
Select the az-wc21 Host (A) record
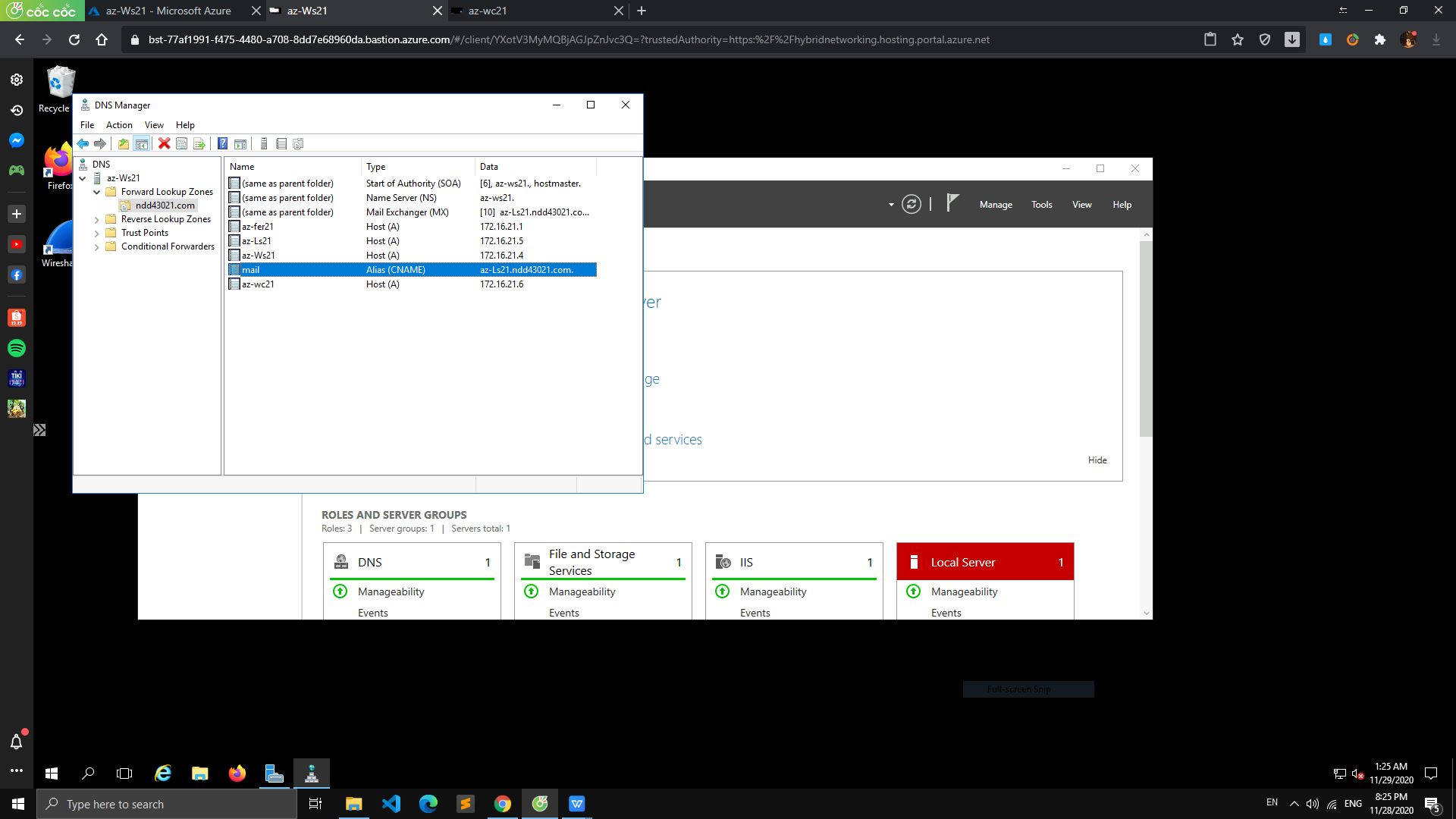(x=258, y=284)
